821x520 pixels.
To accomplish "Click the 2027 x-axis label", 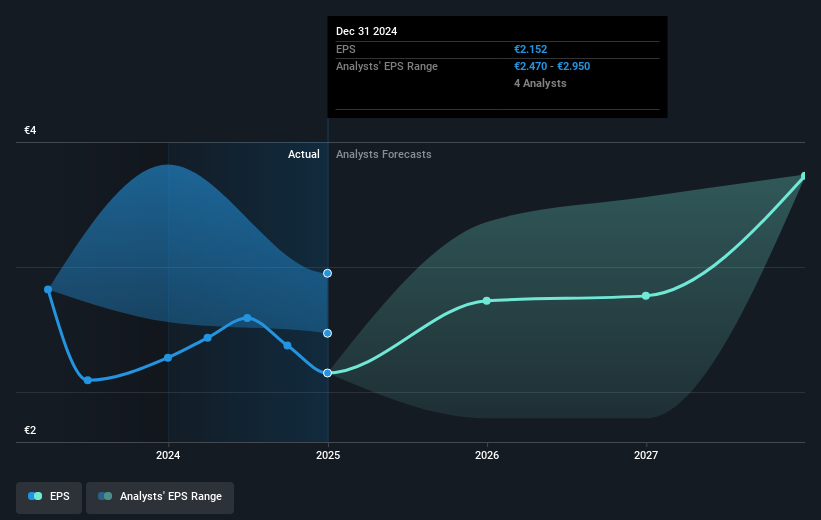I will (x=646, y=455).
